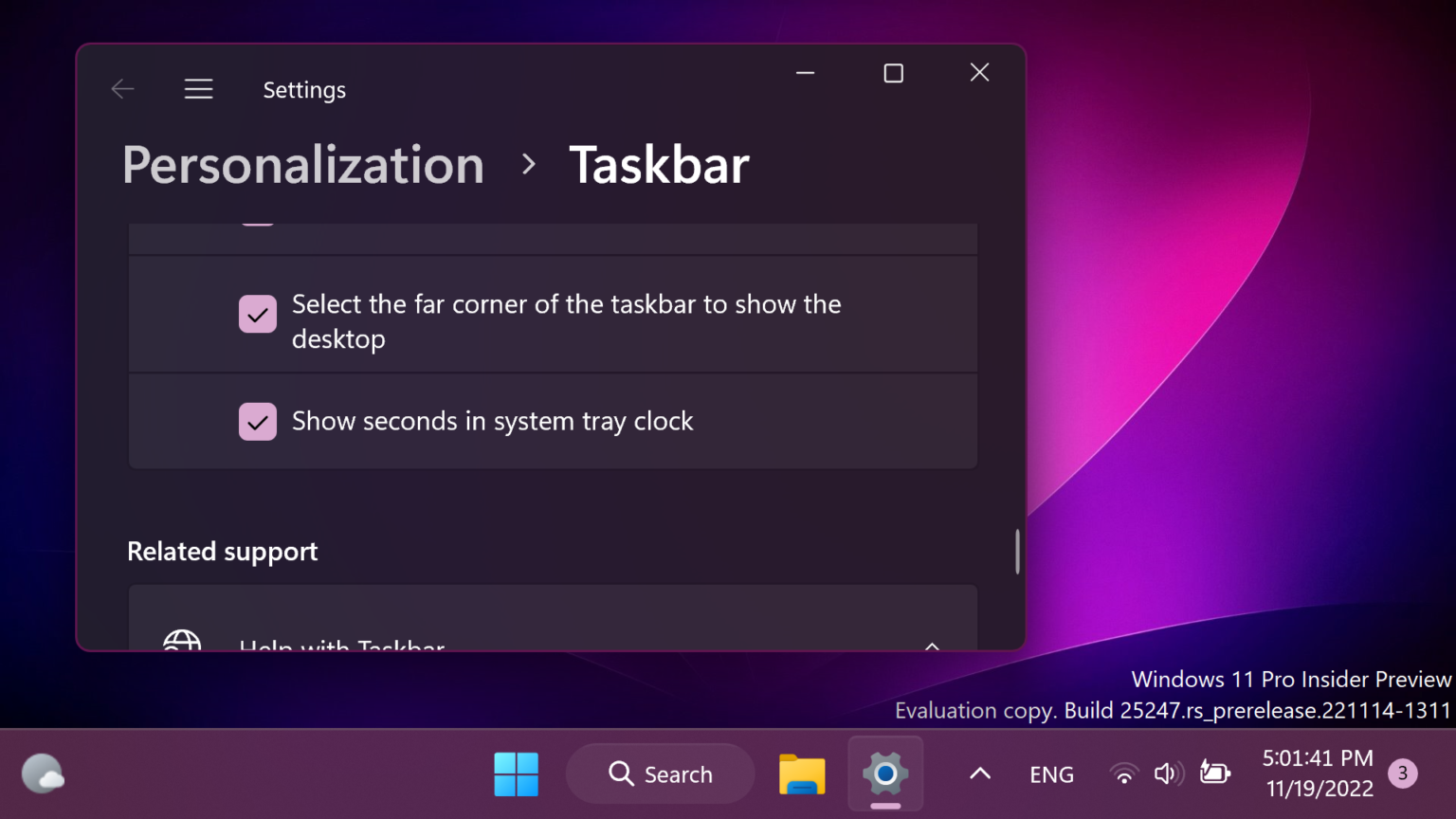Click the back arrow in Settings

[122, 88]
